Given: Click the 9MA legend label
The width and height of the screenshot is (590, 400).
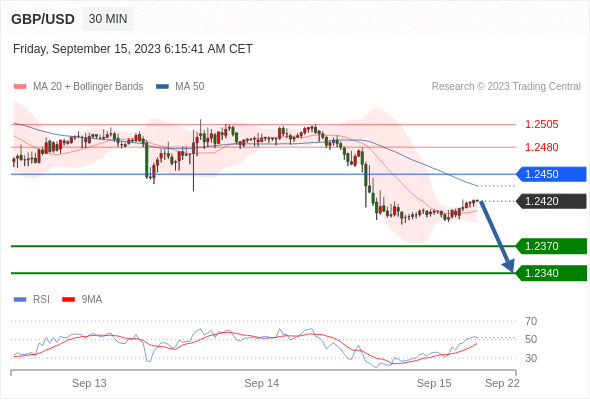Looking at the screenshot, I should click(x=92, y=300).
